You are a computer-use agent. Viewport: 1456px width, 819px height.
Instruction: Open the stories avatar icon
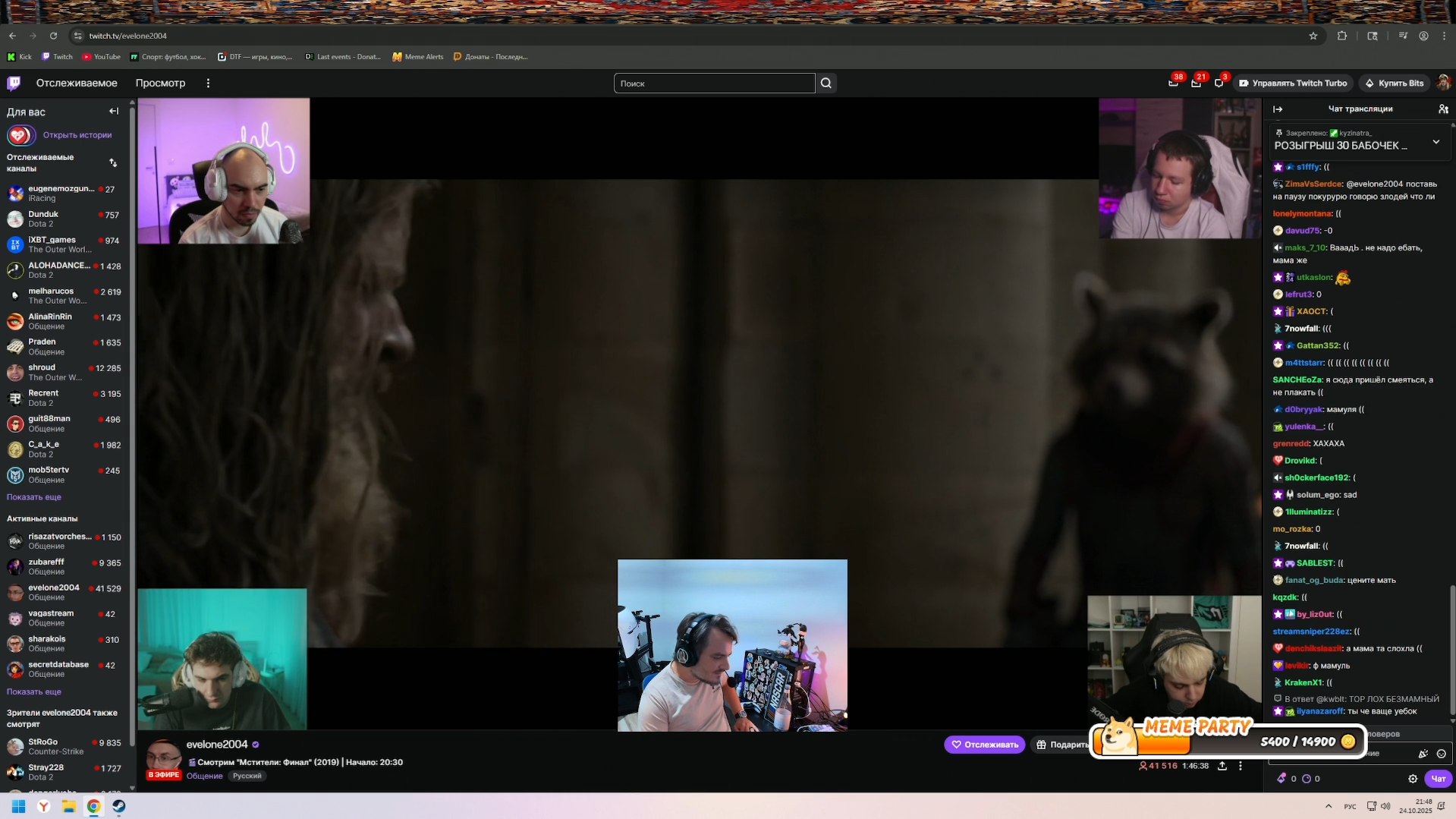(x=20, y=135)
